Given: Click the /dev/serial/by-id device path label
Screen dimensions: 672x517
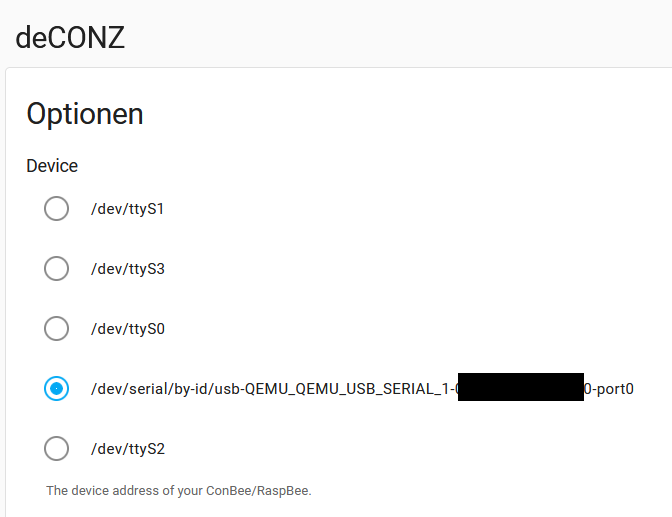Looking at the screenshot, I should pyautogui.click(x=362, y=389).
